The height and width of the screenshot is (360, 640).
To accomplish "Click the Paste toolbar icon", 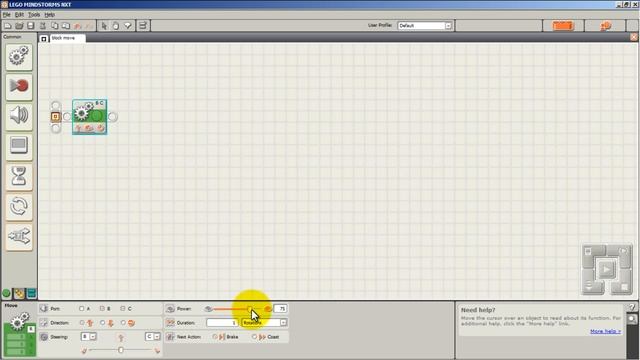I will [66, 26].
